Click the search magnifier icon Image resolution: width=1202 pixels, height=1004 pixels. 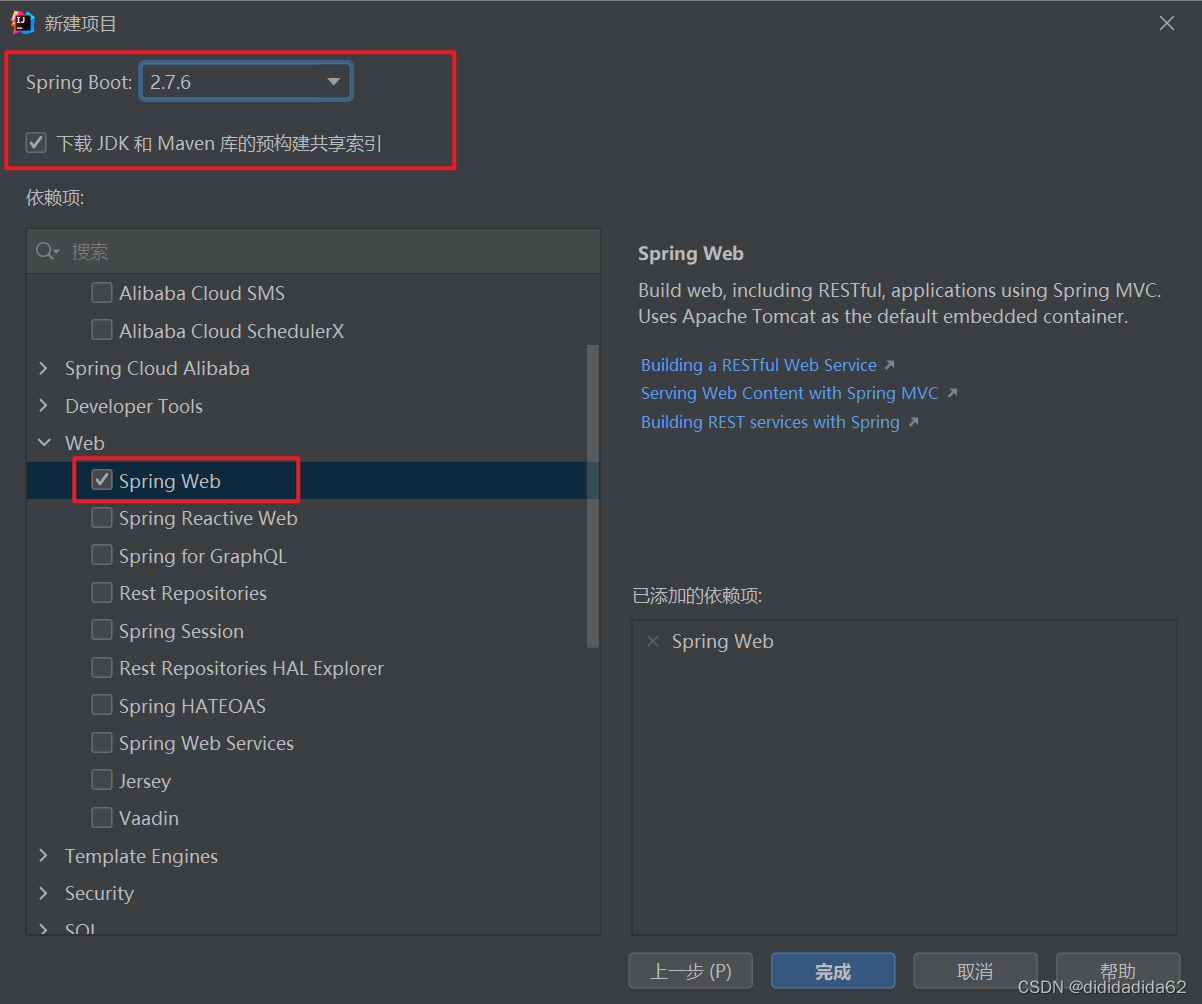coord(47,251)
